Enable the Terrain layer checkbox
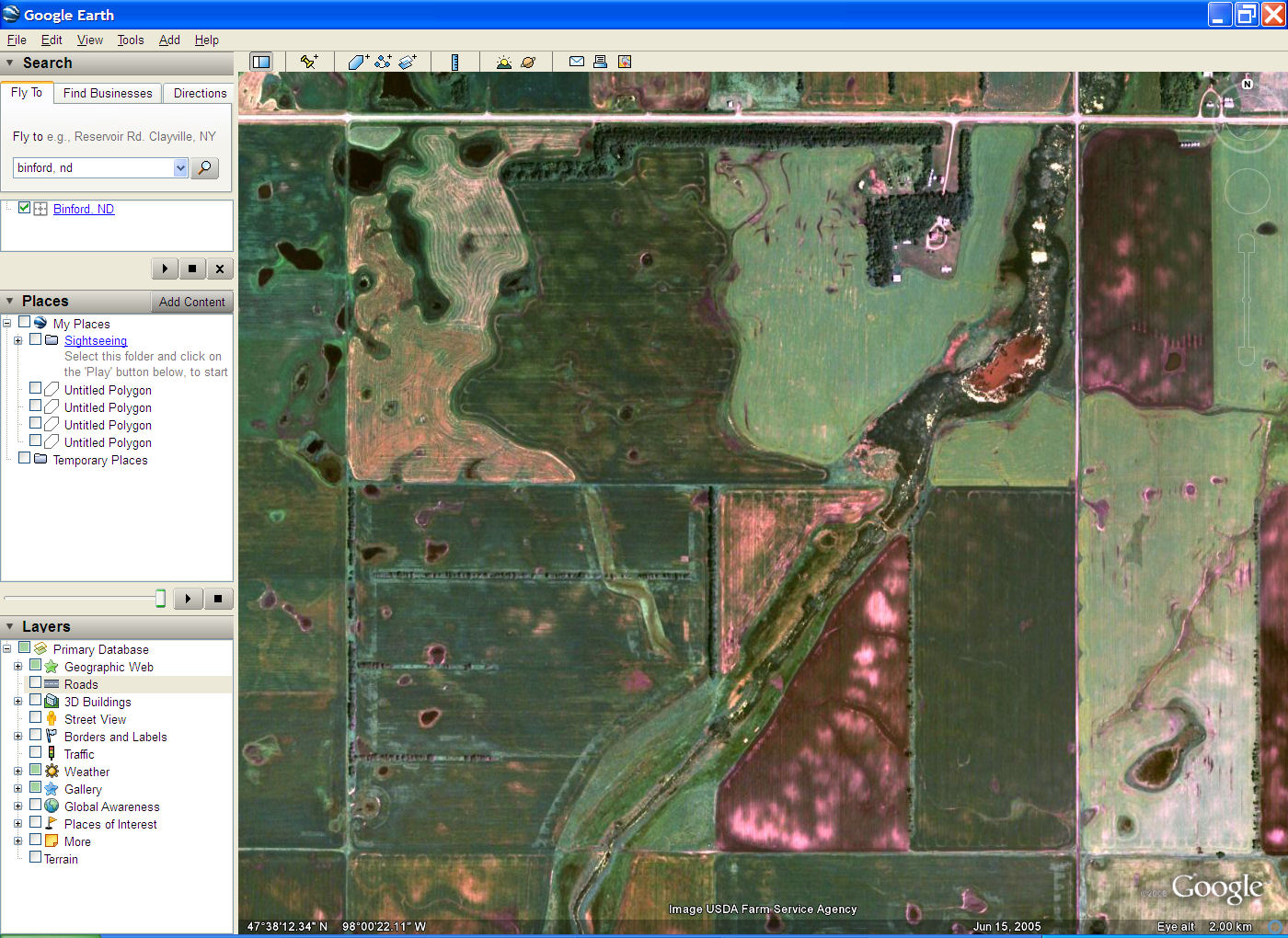Image resolution: width=1288 pixels, height=938 pixels. point(35,857)
